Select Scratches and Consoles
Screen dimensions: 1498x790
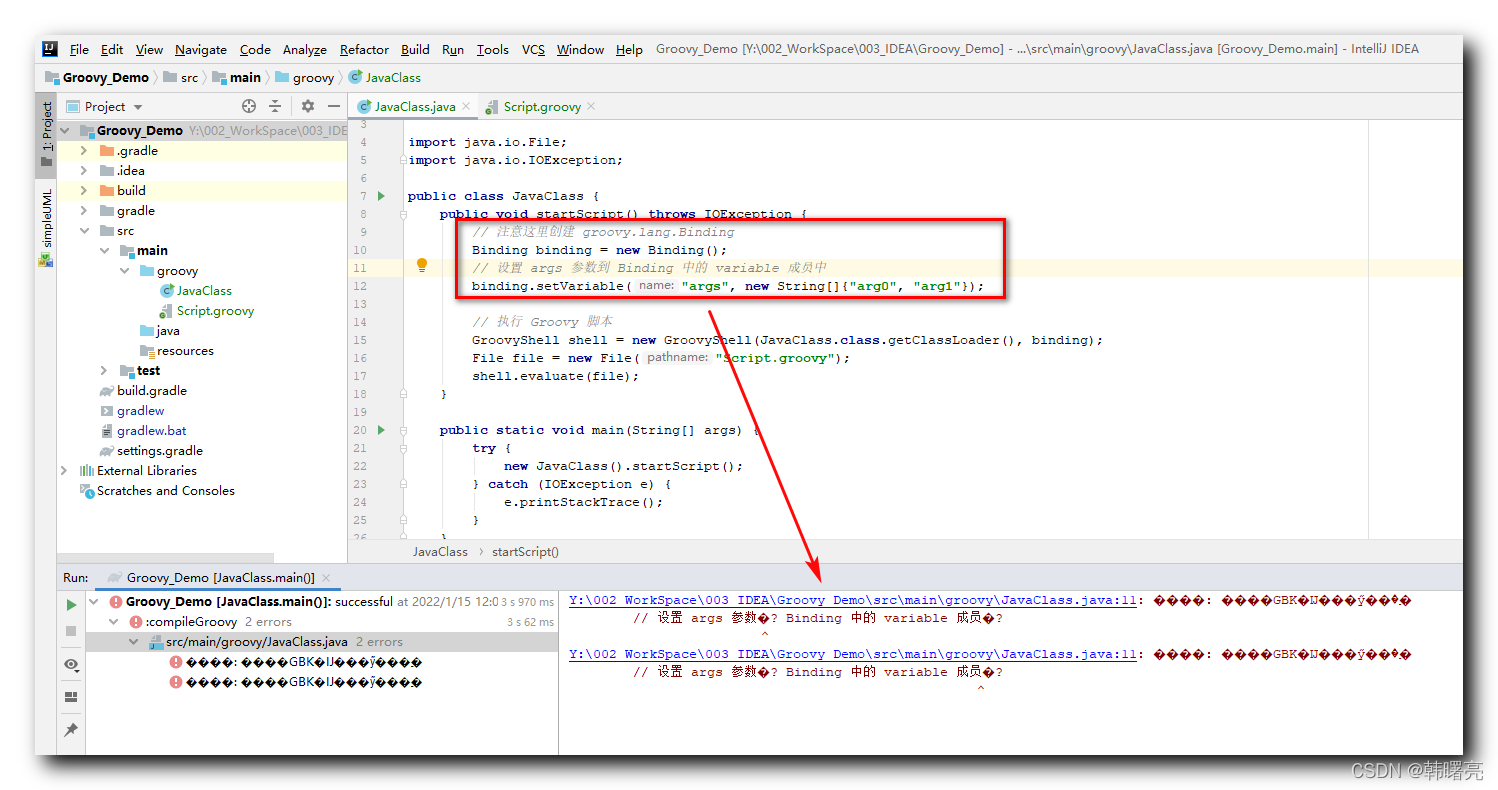click(165, 491)
